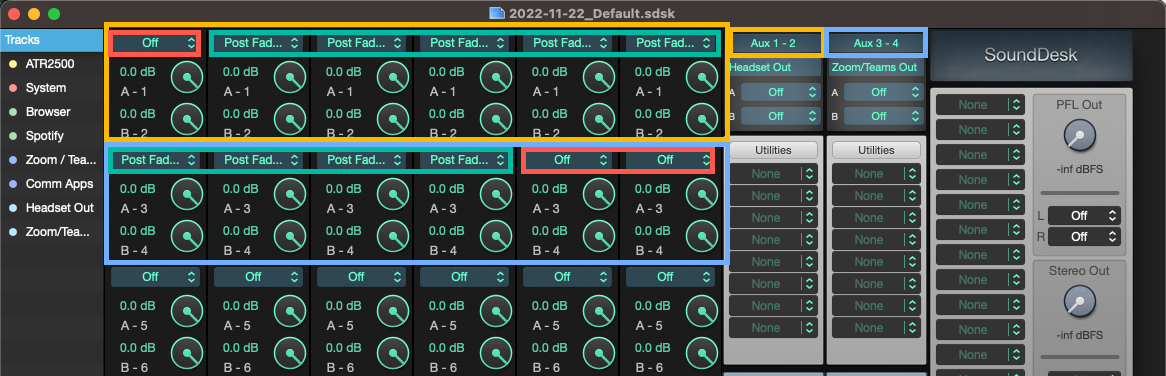
Task: Click the PFL Out meter bar below -inf dBFS
Action: pyautogui.click(x=1079, y=192)
